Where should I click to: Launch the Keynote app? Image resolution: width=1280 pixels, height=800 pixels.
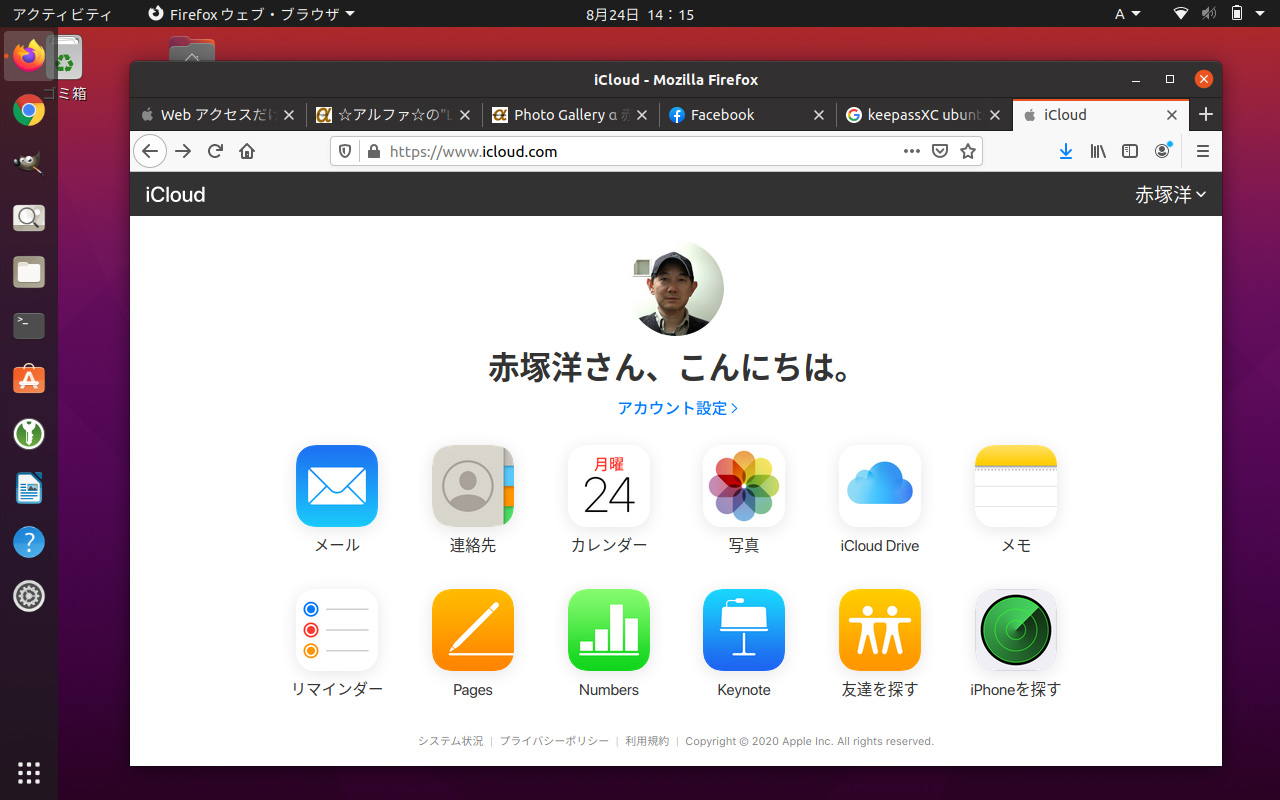pyautogui.click(x=744, y=630)
